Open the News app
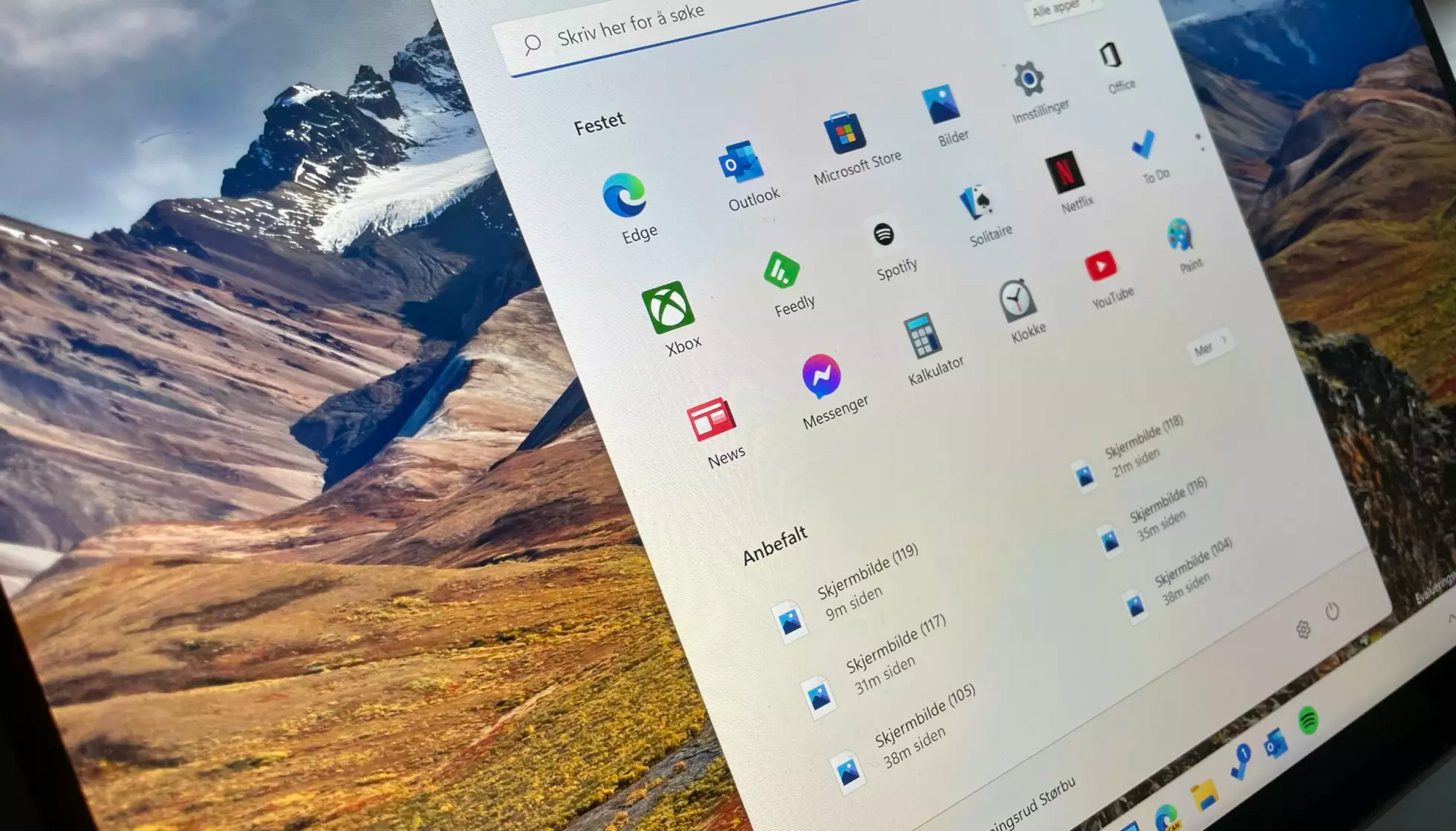 pyautogui.click(x=710, y=419)
